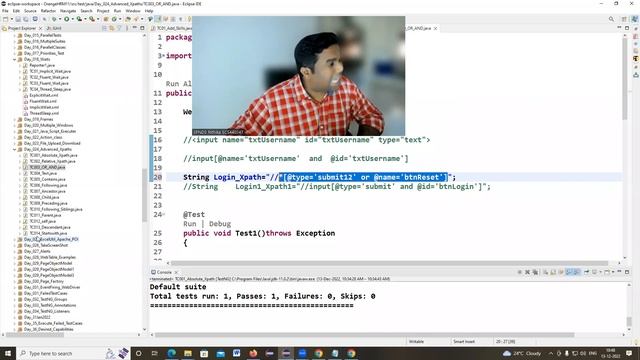Collapse the Day_024_Advanced_Xpaths folder
The width and height of the screenshot is (640, 360).
[15, 149]
